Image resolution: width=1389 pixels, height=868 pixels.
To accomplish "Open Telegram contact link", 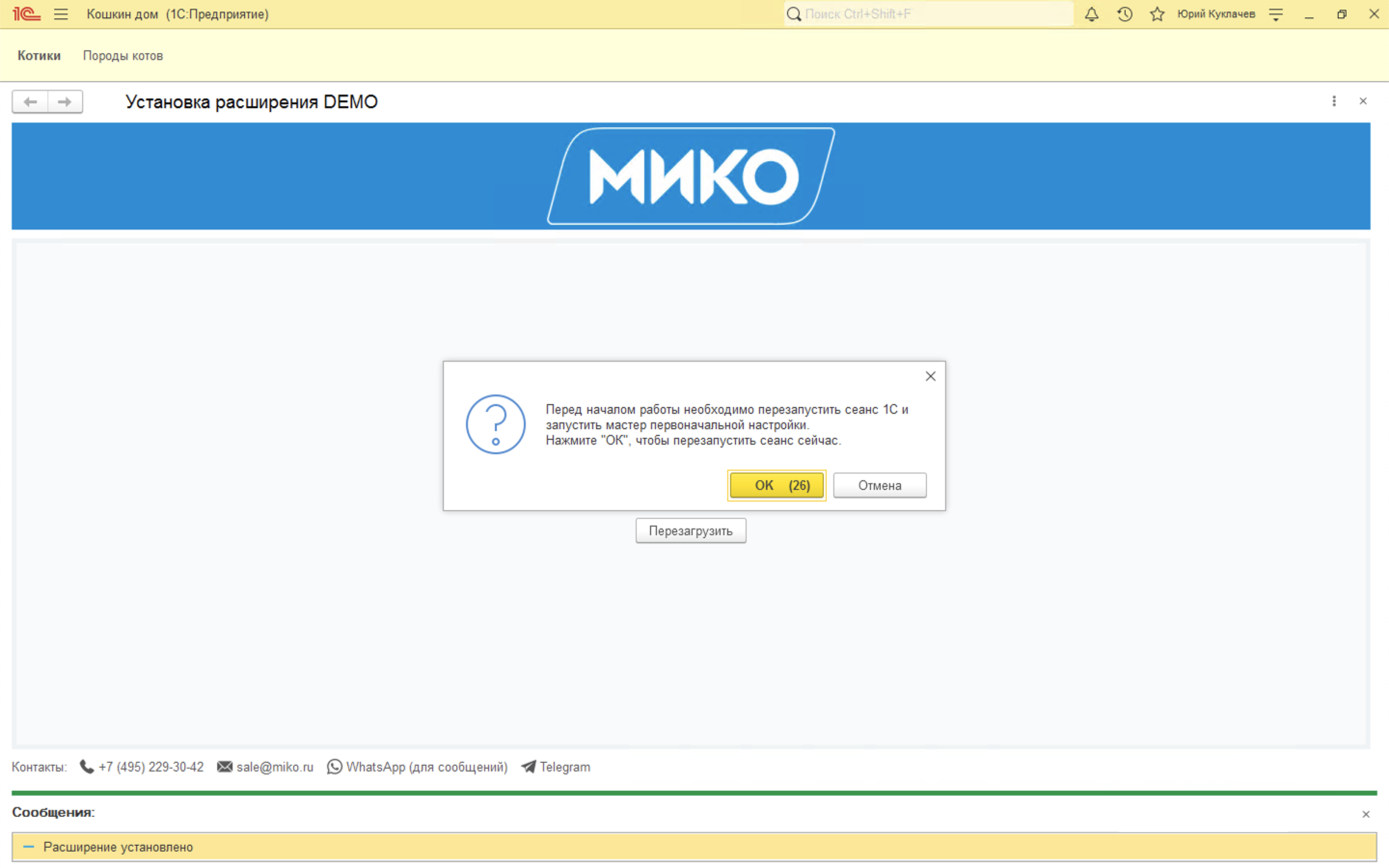I will click(565, 767).
